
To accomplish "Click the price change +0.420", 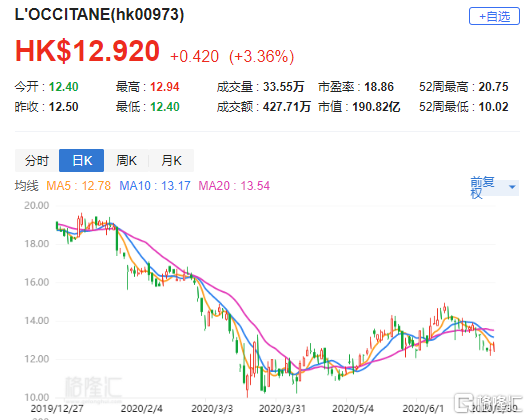I will 194,56.
